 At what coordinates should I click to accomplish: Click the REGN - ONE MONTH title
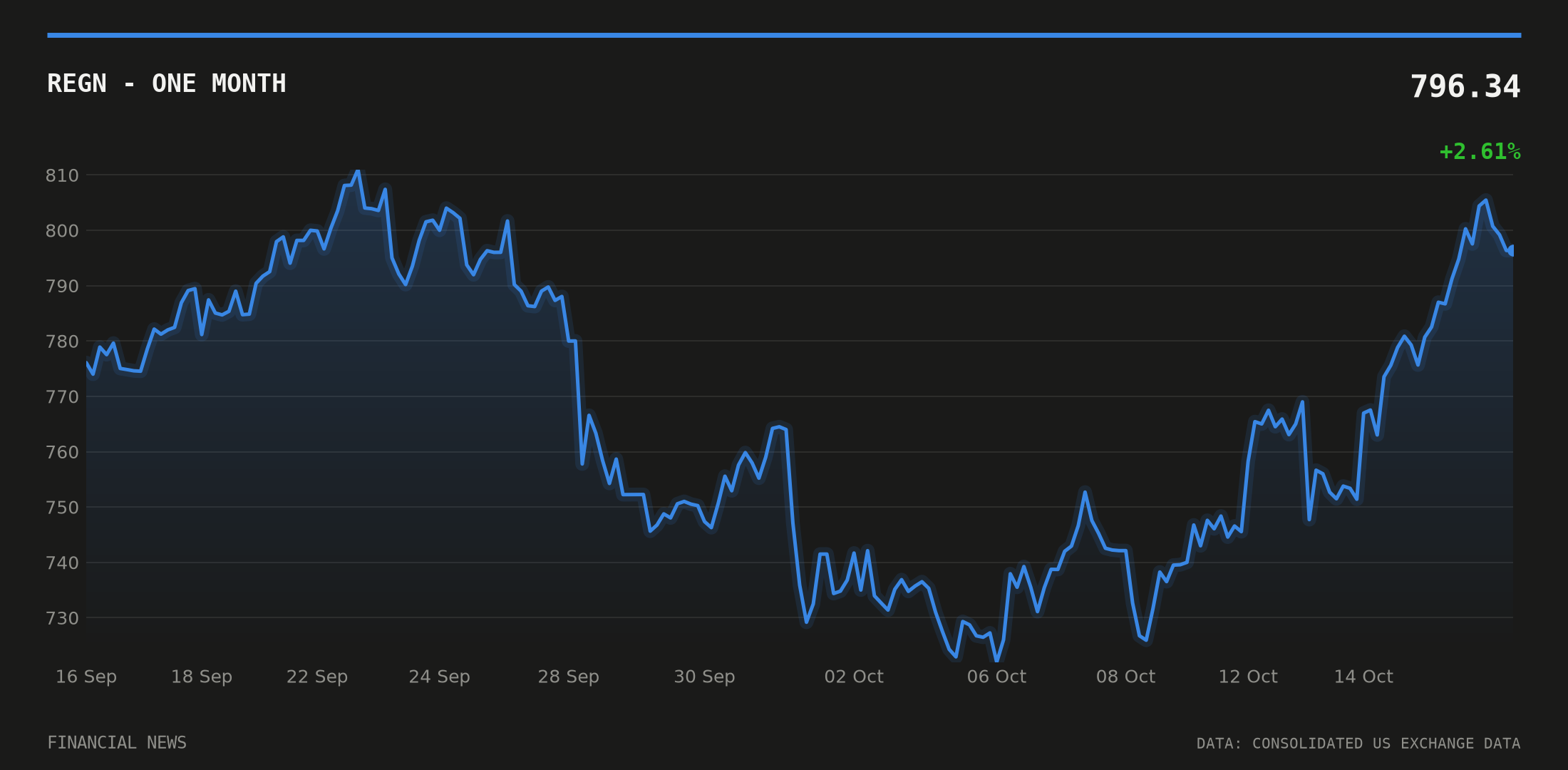point(167,84)
